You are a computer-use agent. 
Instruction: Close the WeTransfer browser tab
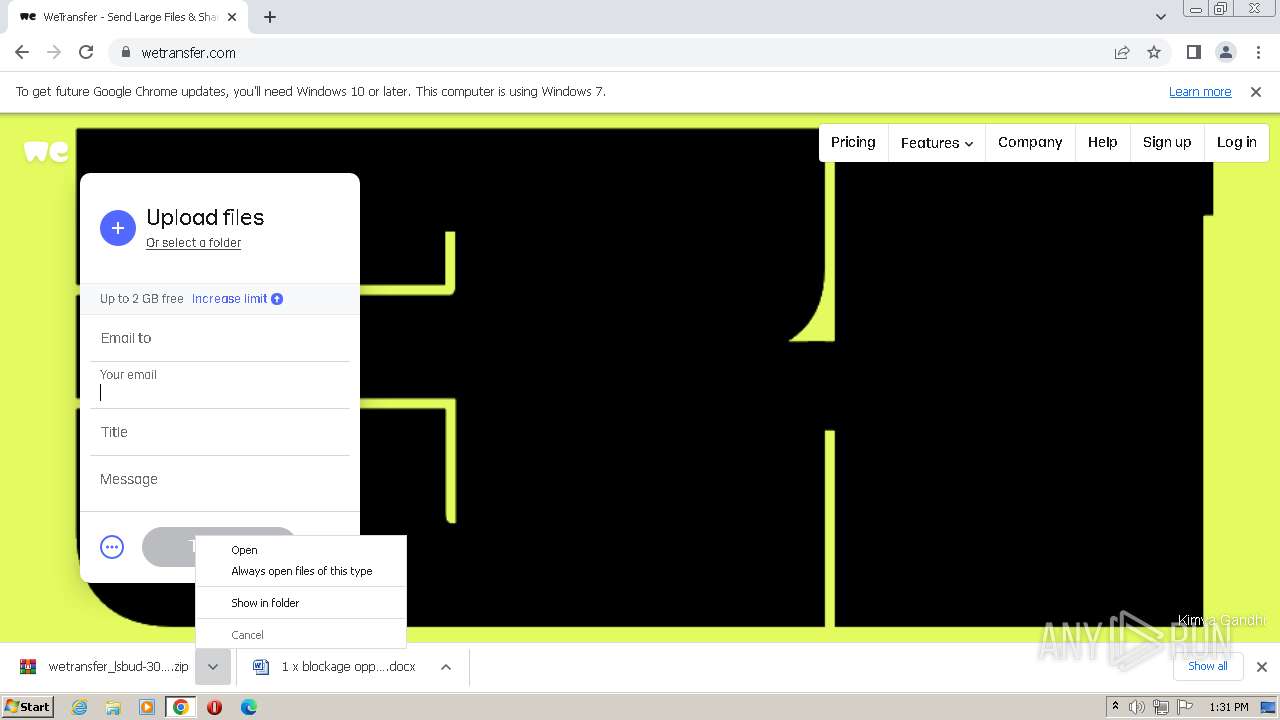[x=232, y=17]
